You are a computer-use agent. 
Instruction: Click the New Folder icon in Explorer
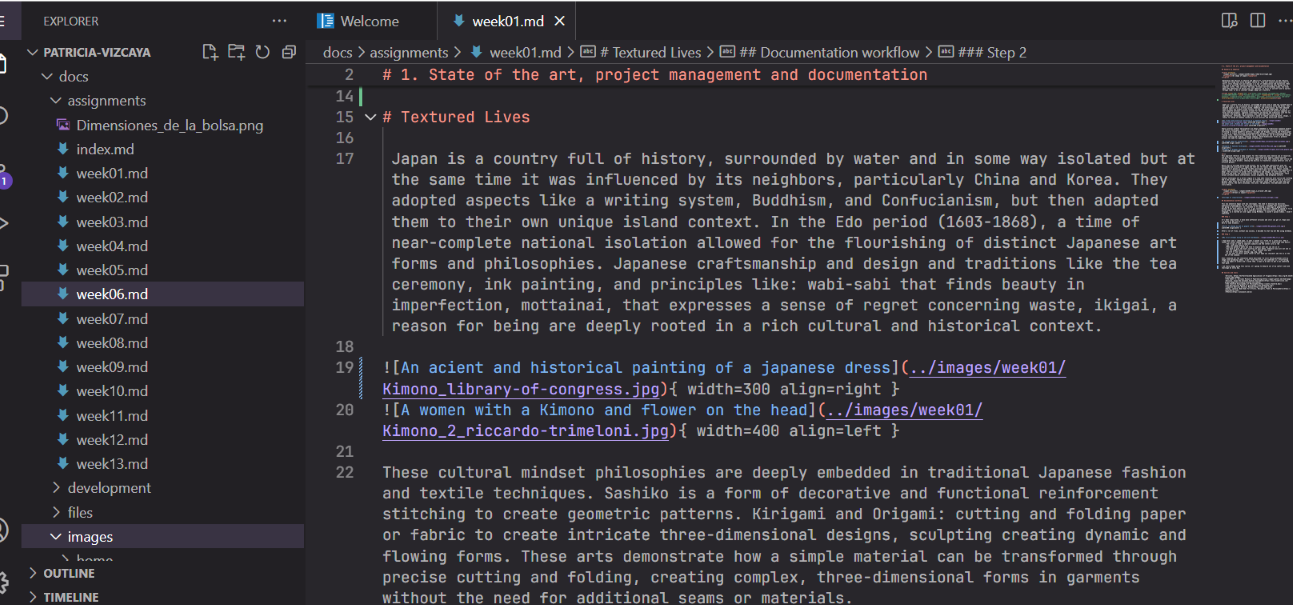coord(236,52)
